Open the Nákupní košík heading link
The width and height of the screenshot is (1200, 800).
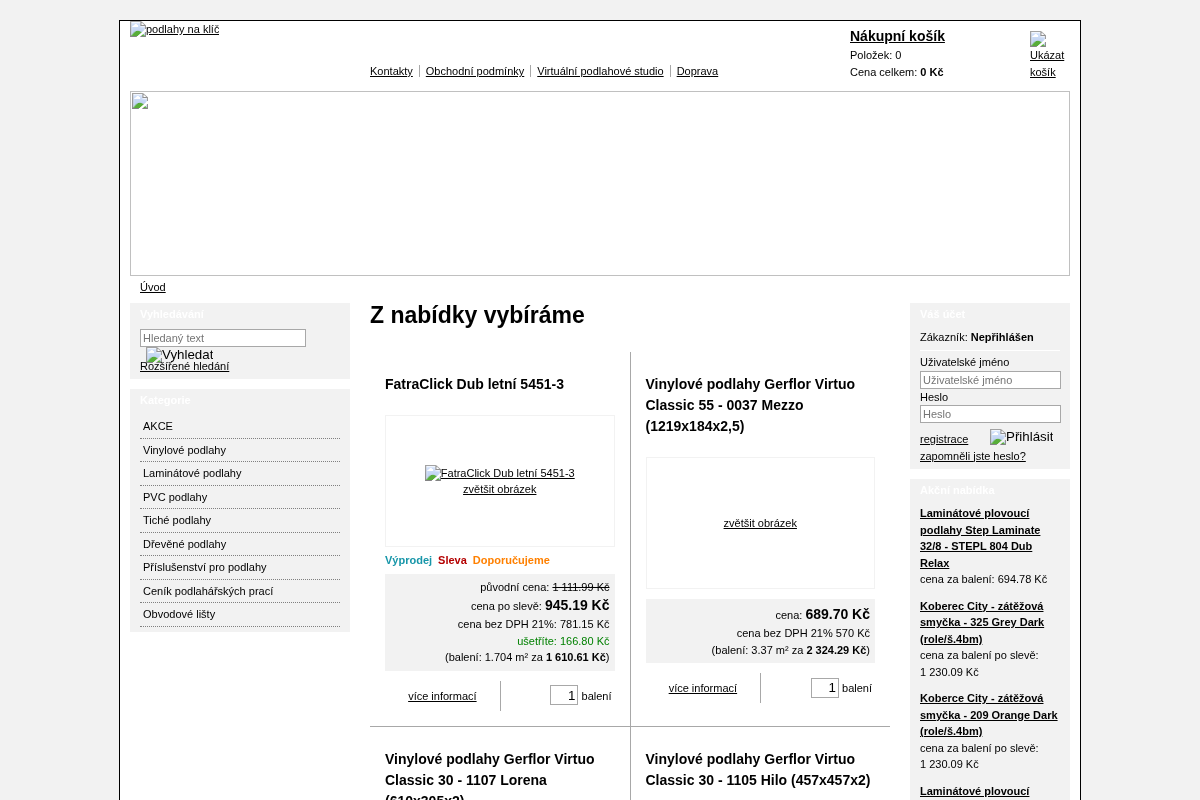point(897,36)
